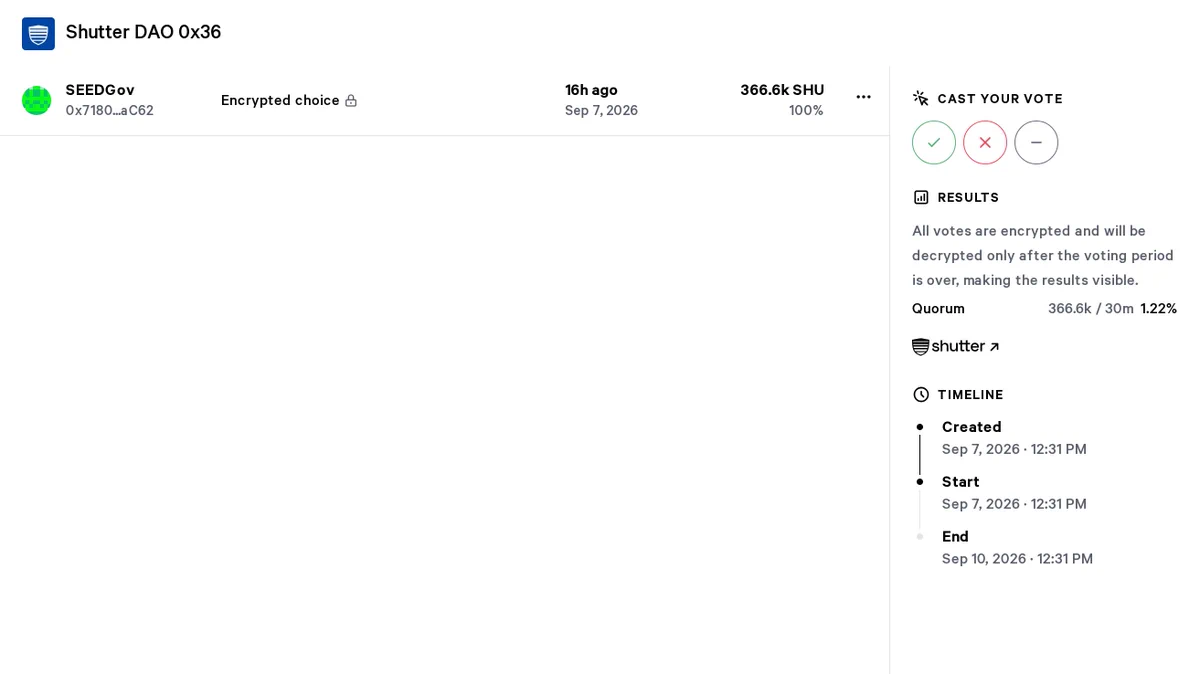1200x674 pixels.
Task: Click the Created timeline dot
Action: click(920, 426)
